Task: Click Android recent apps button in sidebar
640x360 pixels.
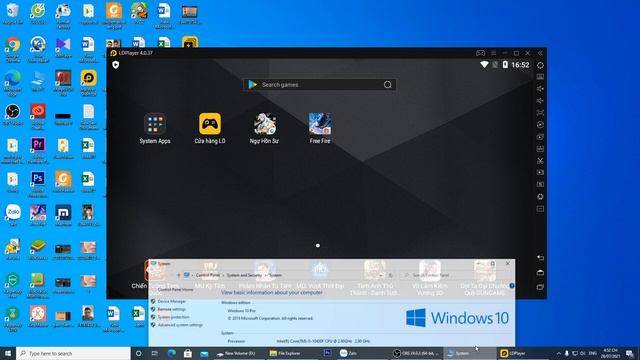Action: pyautogui.click(x=540, y=287)
